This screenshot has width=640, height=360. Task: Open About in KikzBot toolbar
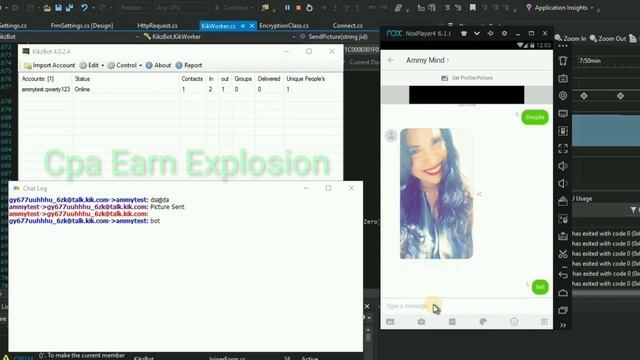158,65
